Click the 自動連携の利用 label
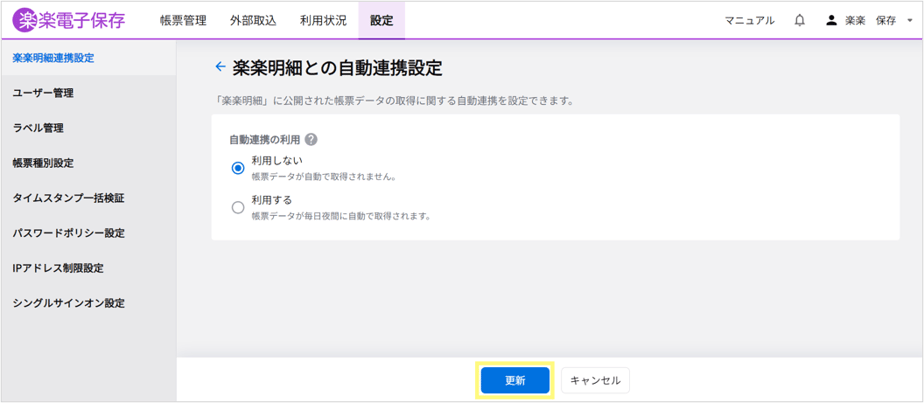 coord(265,140)
